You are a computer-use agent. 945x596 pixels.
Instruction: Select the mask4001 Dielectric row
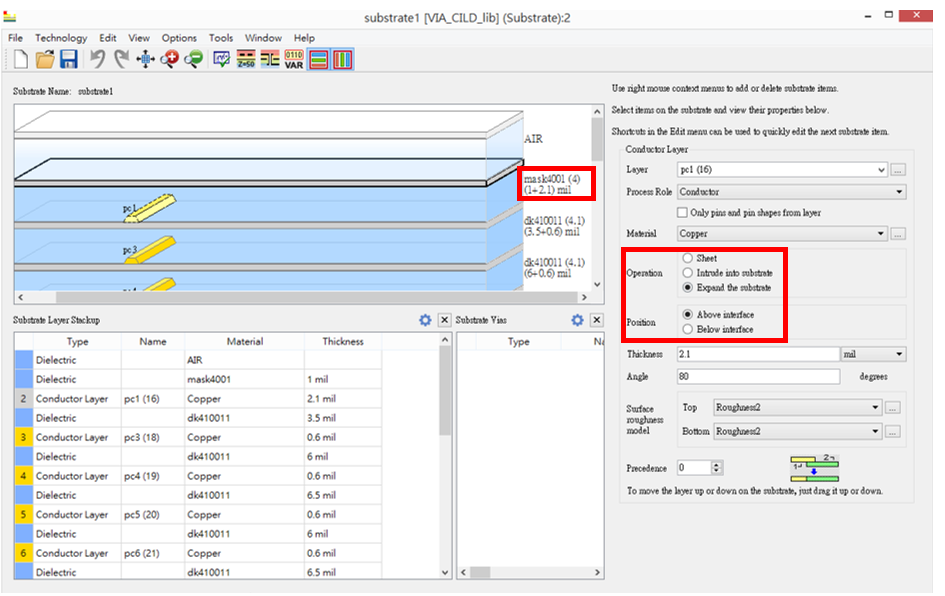(x=198, y=379)
